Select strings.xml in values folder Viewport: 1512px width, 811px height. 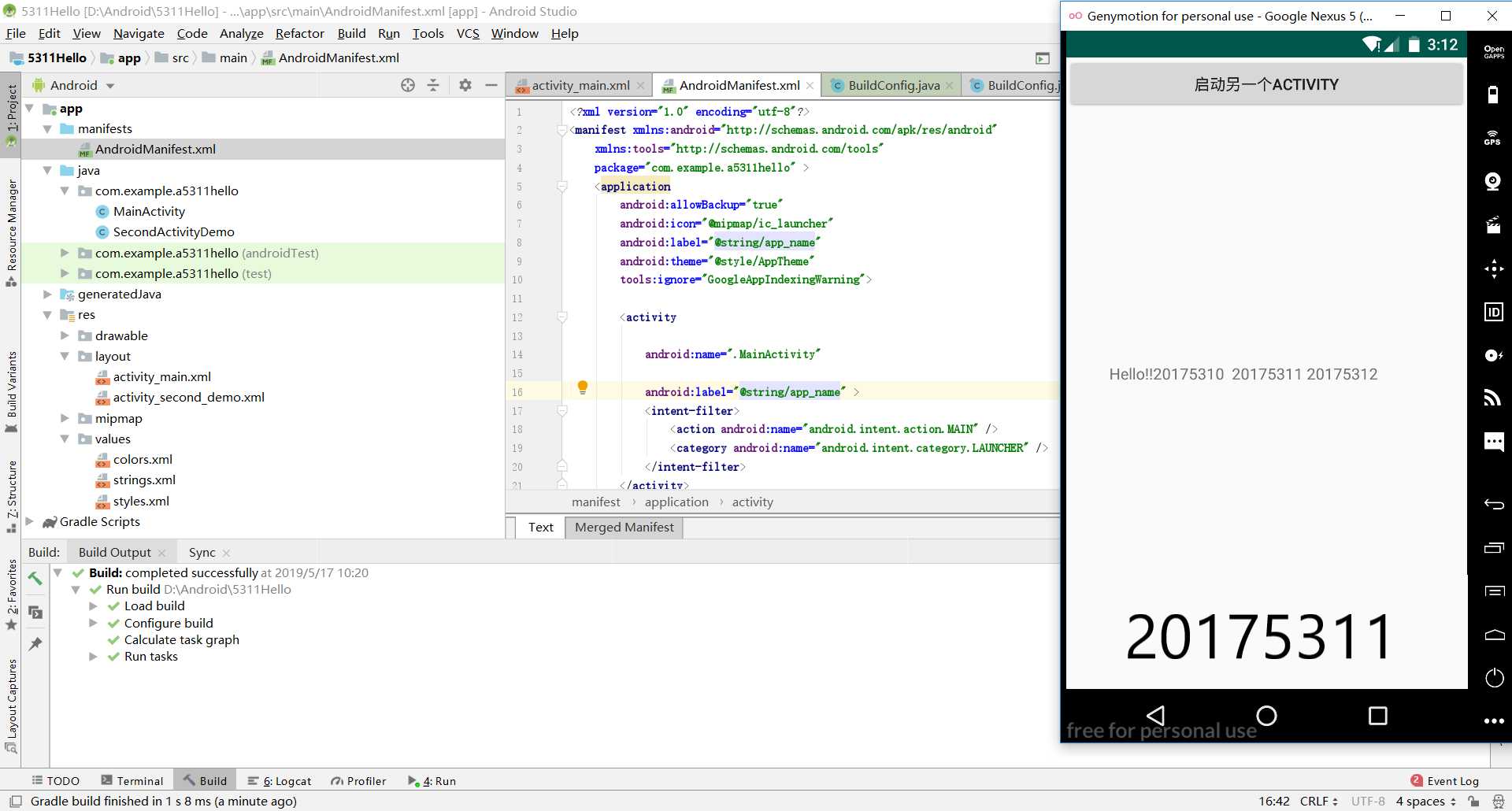144,480
